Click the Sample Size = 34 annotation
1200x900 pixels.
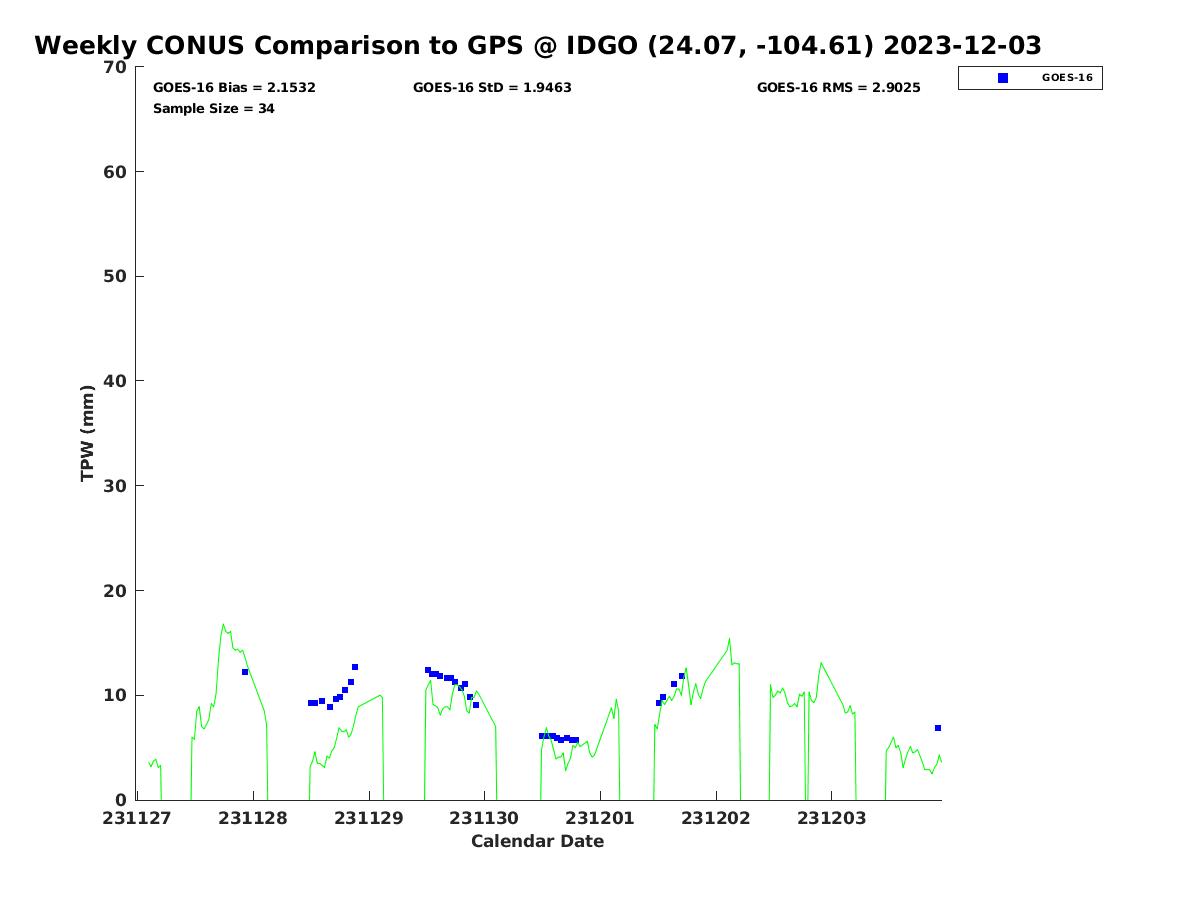coord(213,109)
